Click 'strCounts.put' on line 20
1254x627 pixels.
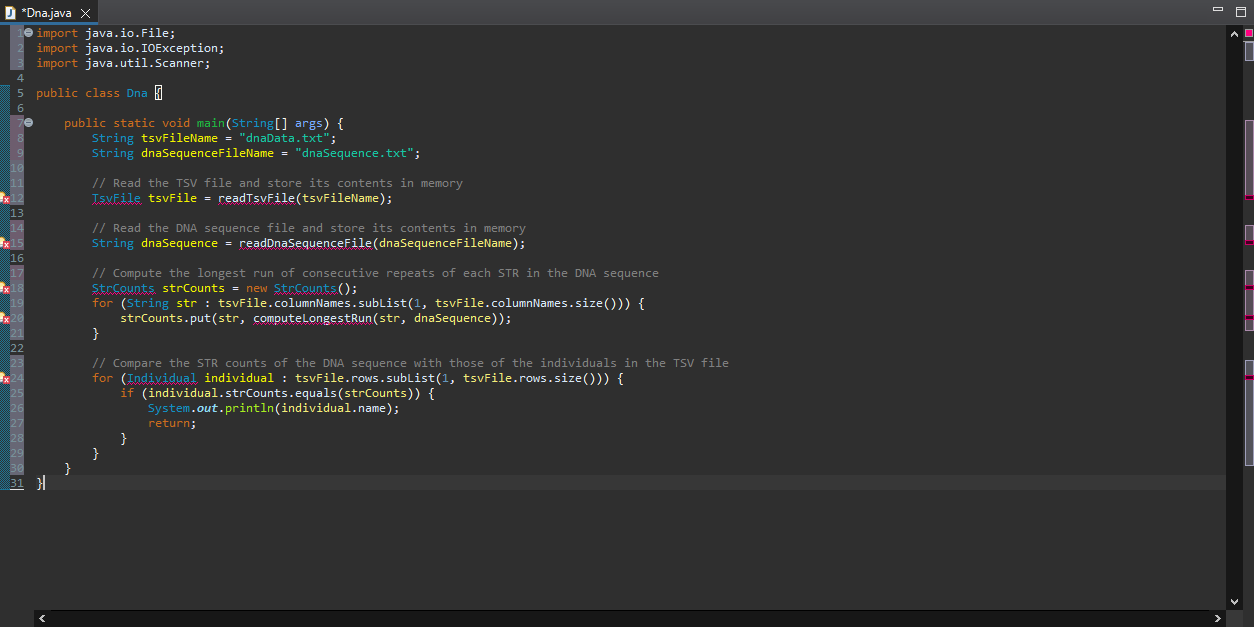coord(165,318)
